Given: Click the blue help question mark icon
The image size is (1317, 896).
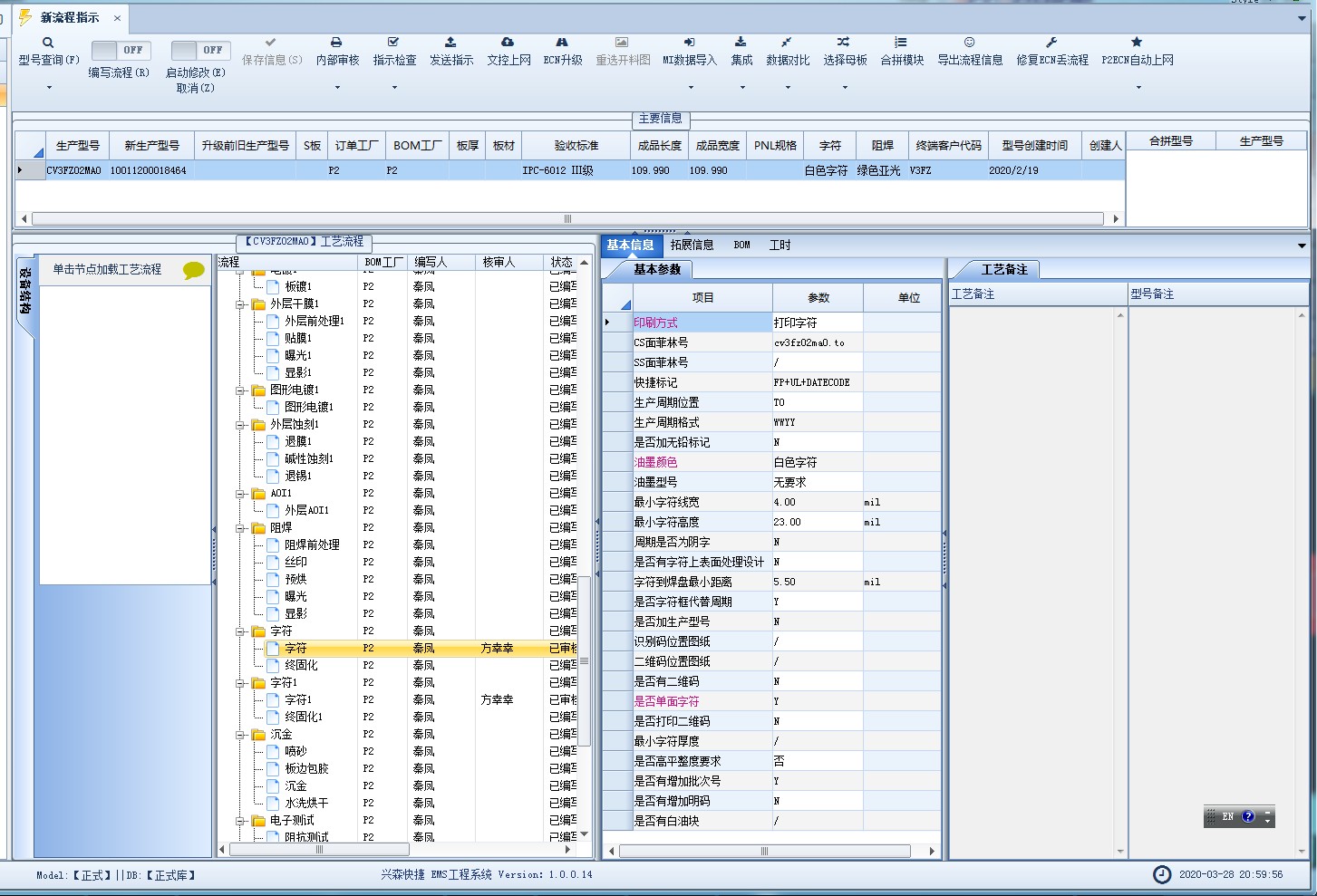Looking at the screenshot, I should coord(1248,816).
